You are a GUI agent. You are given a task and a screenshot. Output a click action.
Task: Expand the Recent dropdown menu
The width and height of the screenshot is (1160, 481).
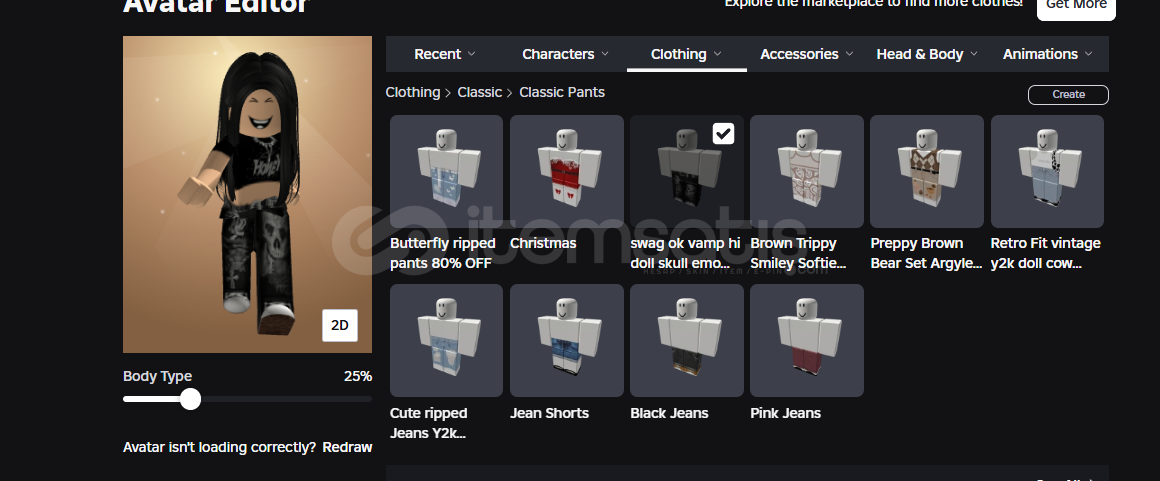coord(445,54)
